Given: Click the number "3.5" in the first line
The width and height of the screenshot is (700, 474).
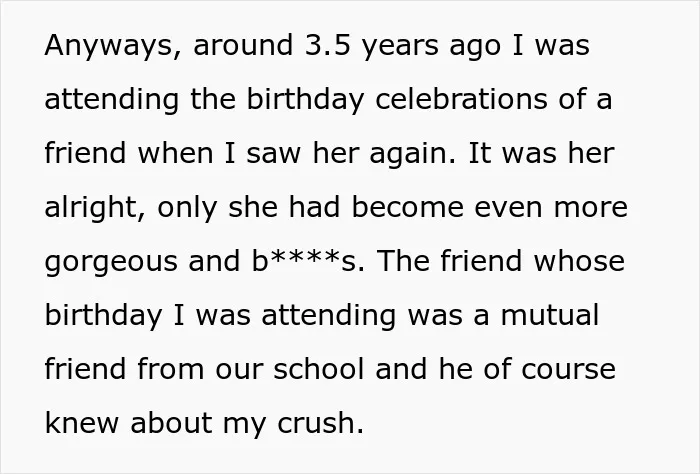Looking at the screenshot, I should click(x=327, y=45).
